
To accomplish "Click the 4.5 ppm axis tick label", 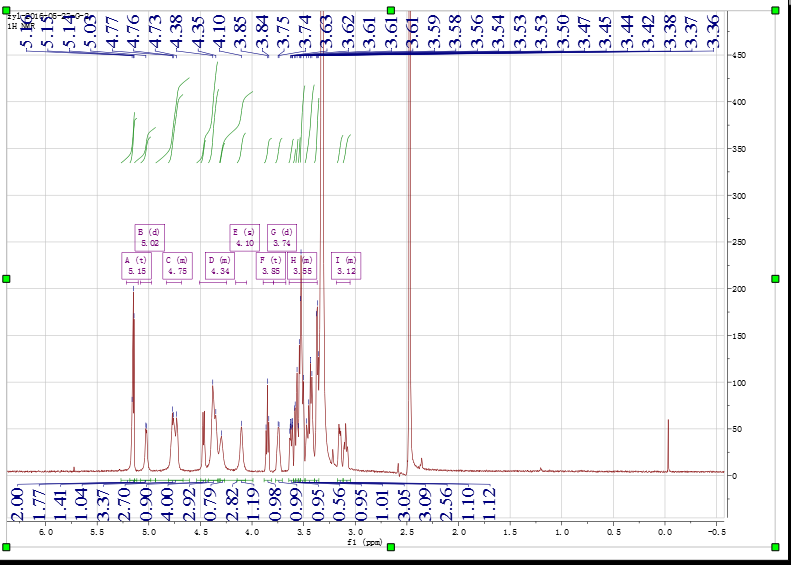I will pos(201,532).
